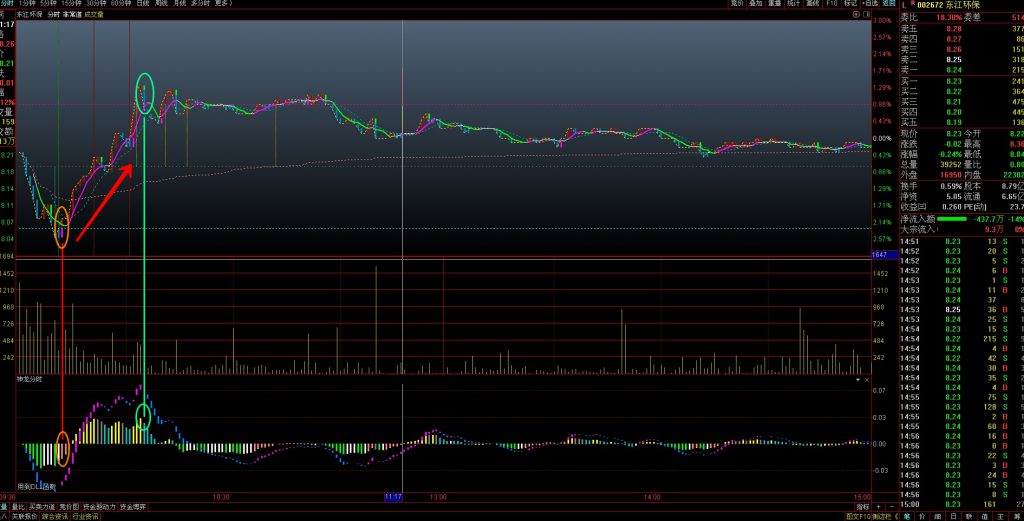Open the 资金博弈 bottom tab
This screenshot has width=1024, height=521.
pyautogui.click(x=133, y=507)
